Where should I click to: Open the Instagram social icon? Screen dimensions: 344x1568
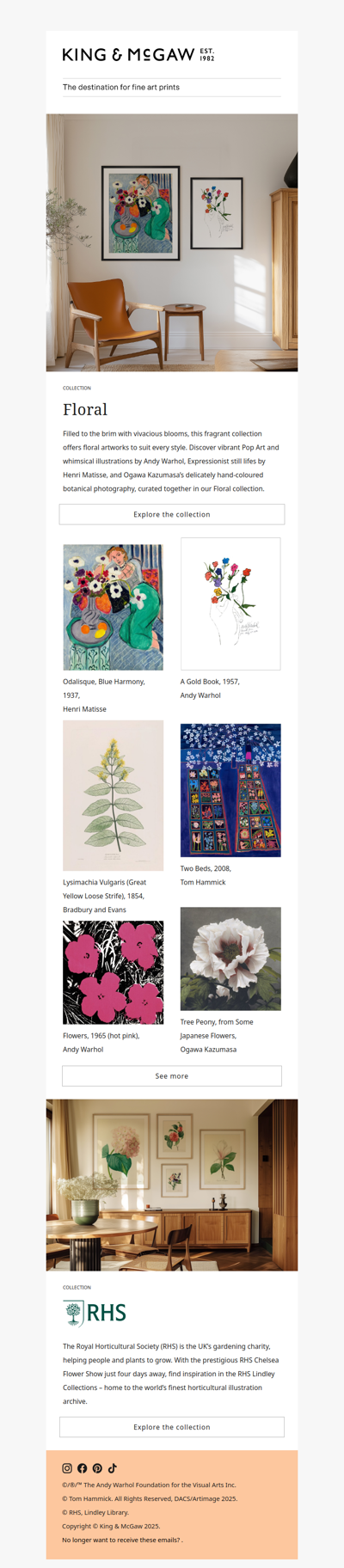tap(67, 1468)
